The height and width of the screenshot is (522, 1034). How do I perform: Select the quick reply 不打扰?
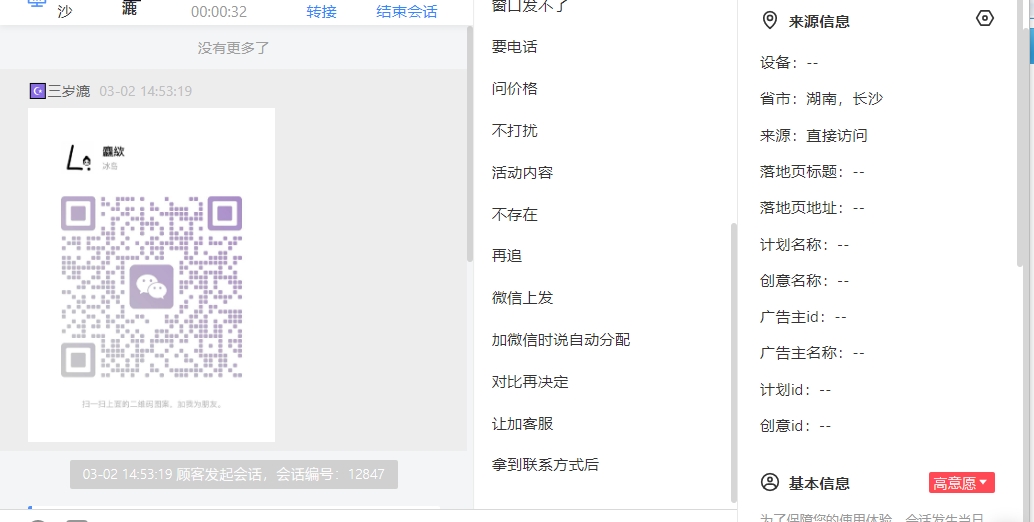pyautogui.click(x=514, y=130)
